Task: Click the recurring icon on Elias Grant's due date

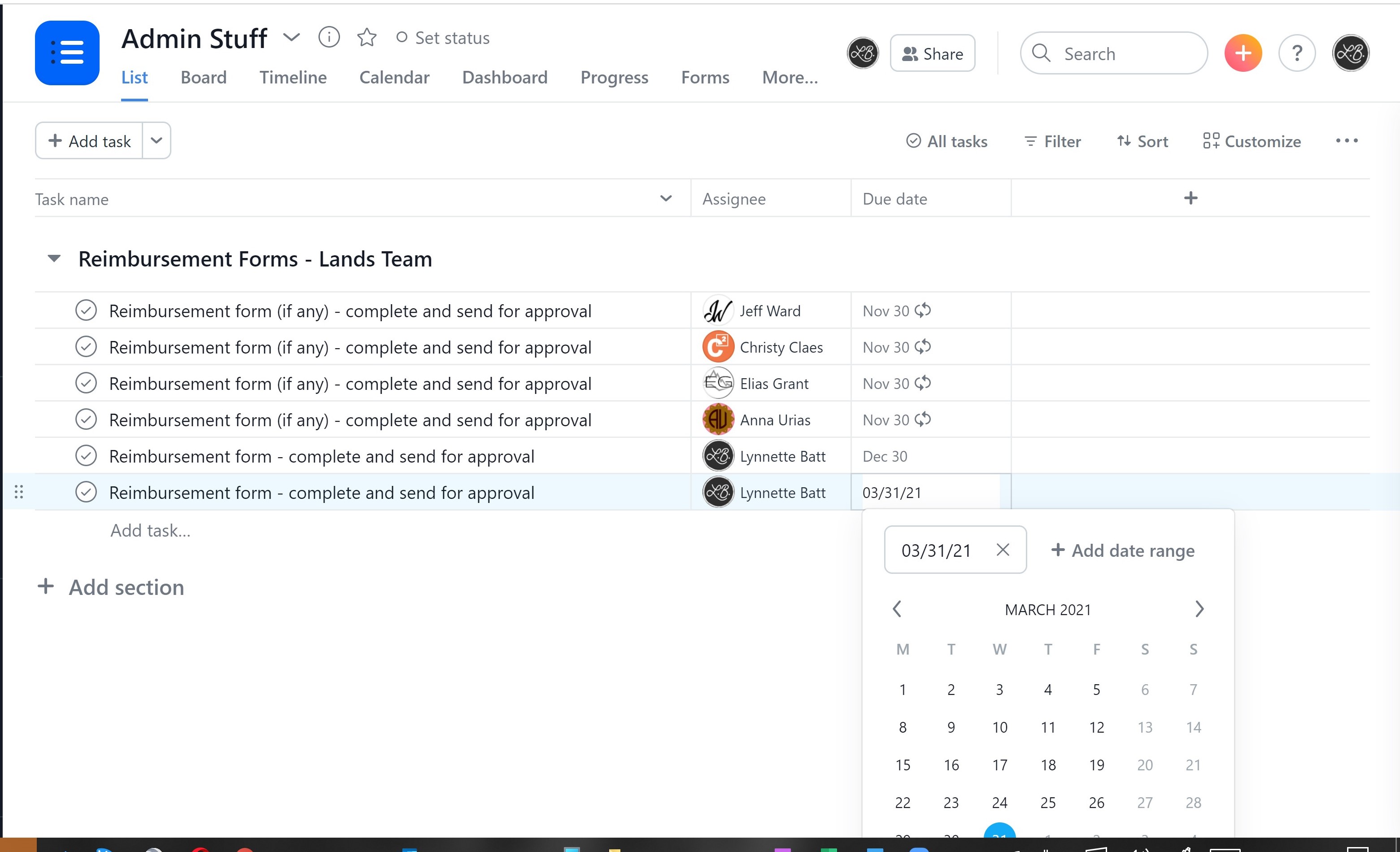Action: tap(923, 383)
